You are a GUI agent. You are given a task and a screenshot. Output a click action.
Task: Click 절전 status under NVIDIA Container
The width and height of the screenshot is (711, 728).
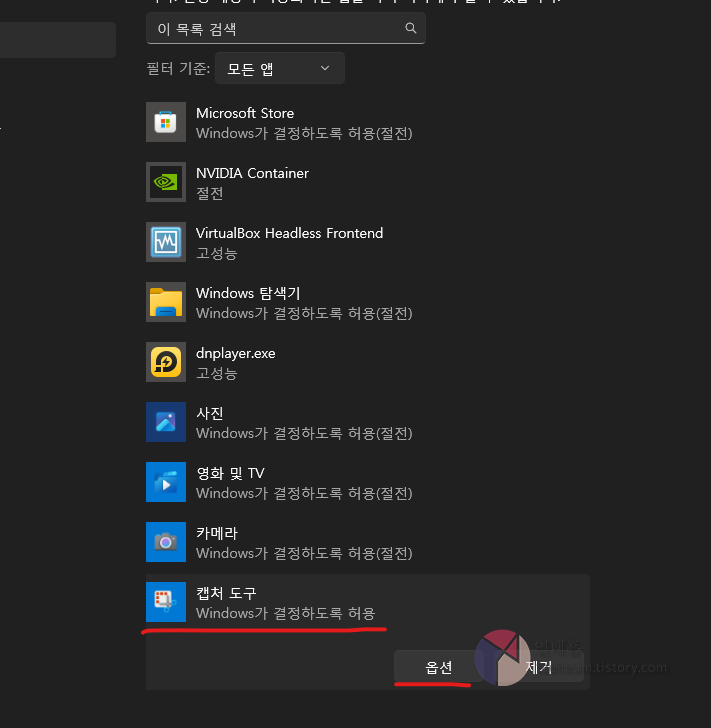[209, 193]
